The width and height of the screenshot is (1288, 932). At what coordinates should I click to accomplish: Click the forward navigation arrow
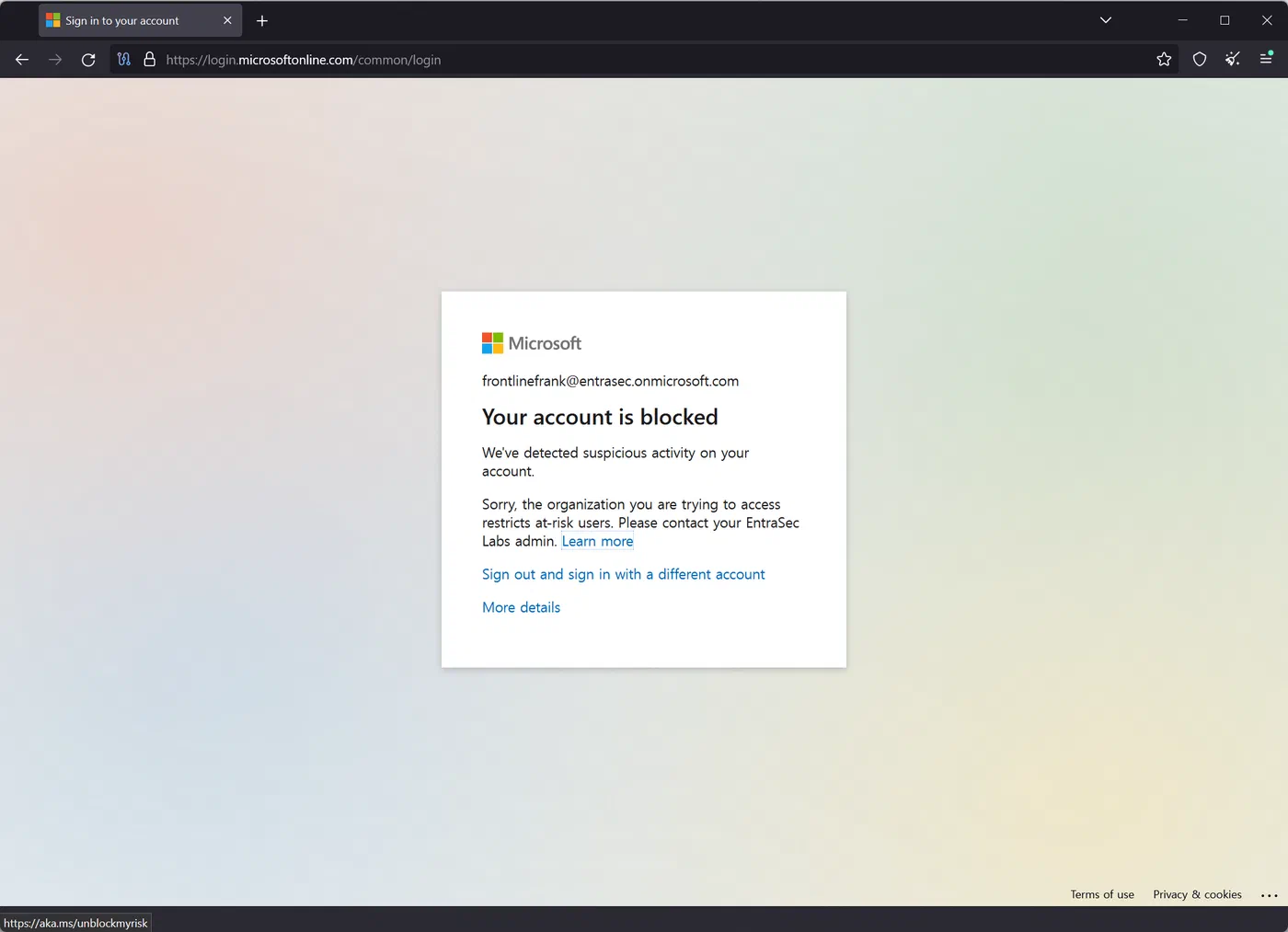point(55,60)
